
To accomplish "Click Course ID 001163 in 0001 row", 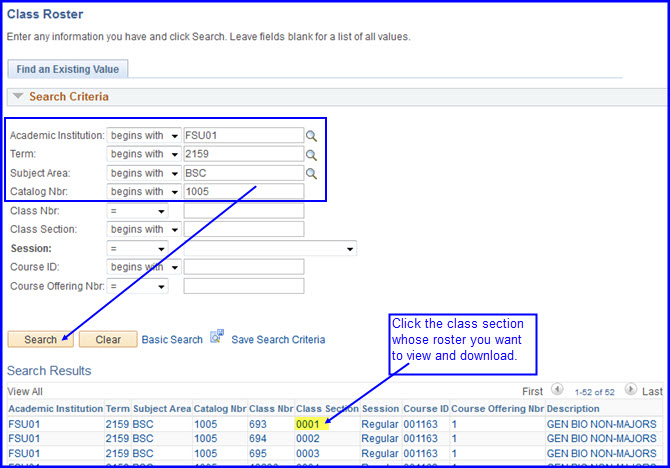I will coord(420,424).
